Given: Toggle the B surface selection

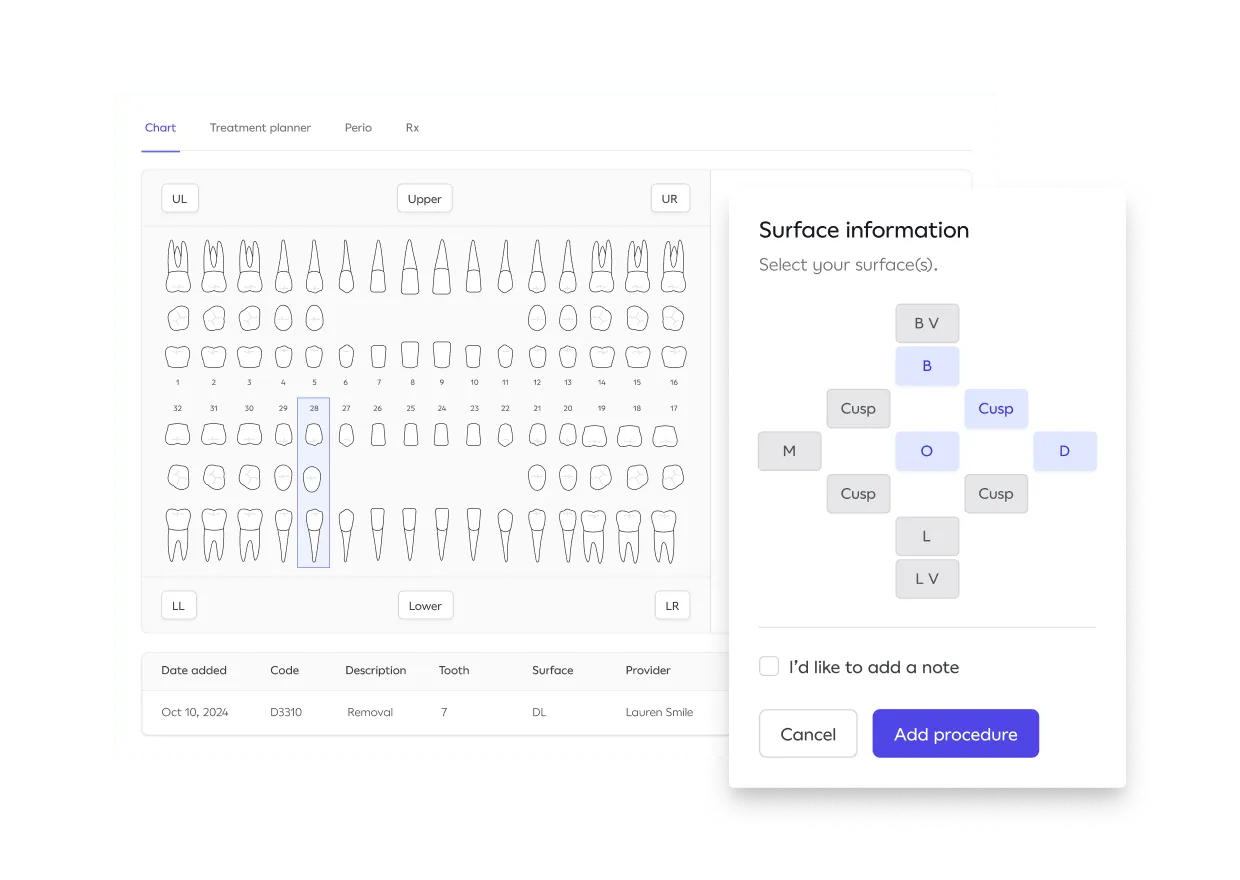Looking at the screenshot, I should (x=927, y=366).
